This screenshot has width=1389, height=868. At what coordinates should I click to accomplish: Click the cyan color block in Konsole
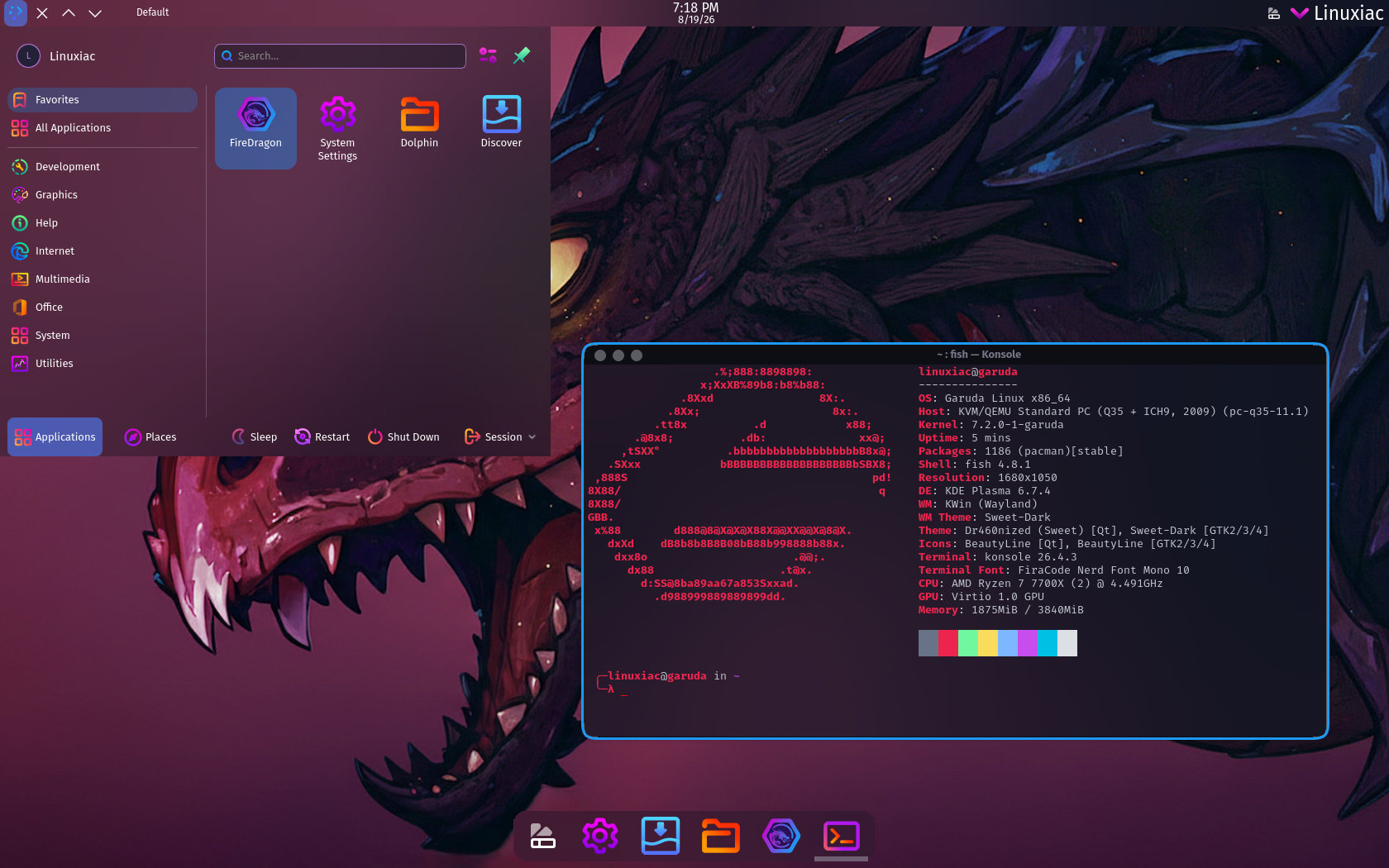click(1048, 643)
